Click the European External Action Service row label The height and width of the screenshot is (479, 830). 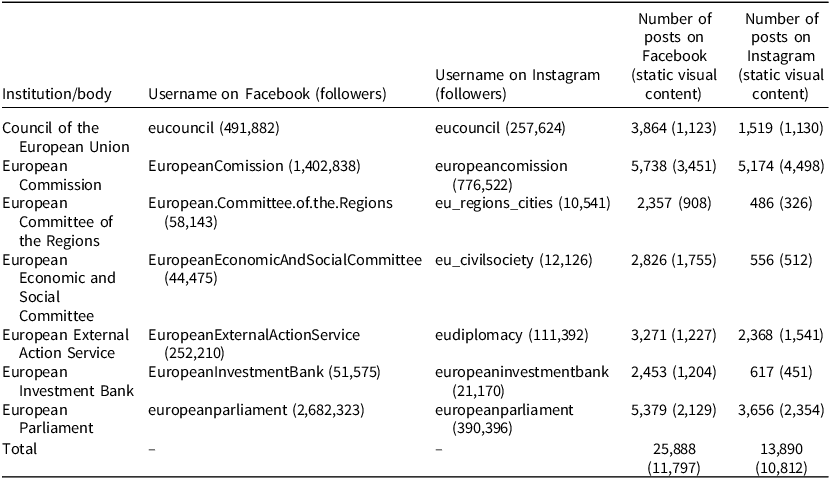(60, 343)
